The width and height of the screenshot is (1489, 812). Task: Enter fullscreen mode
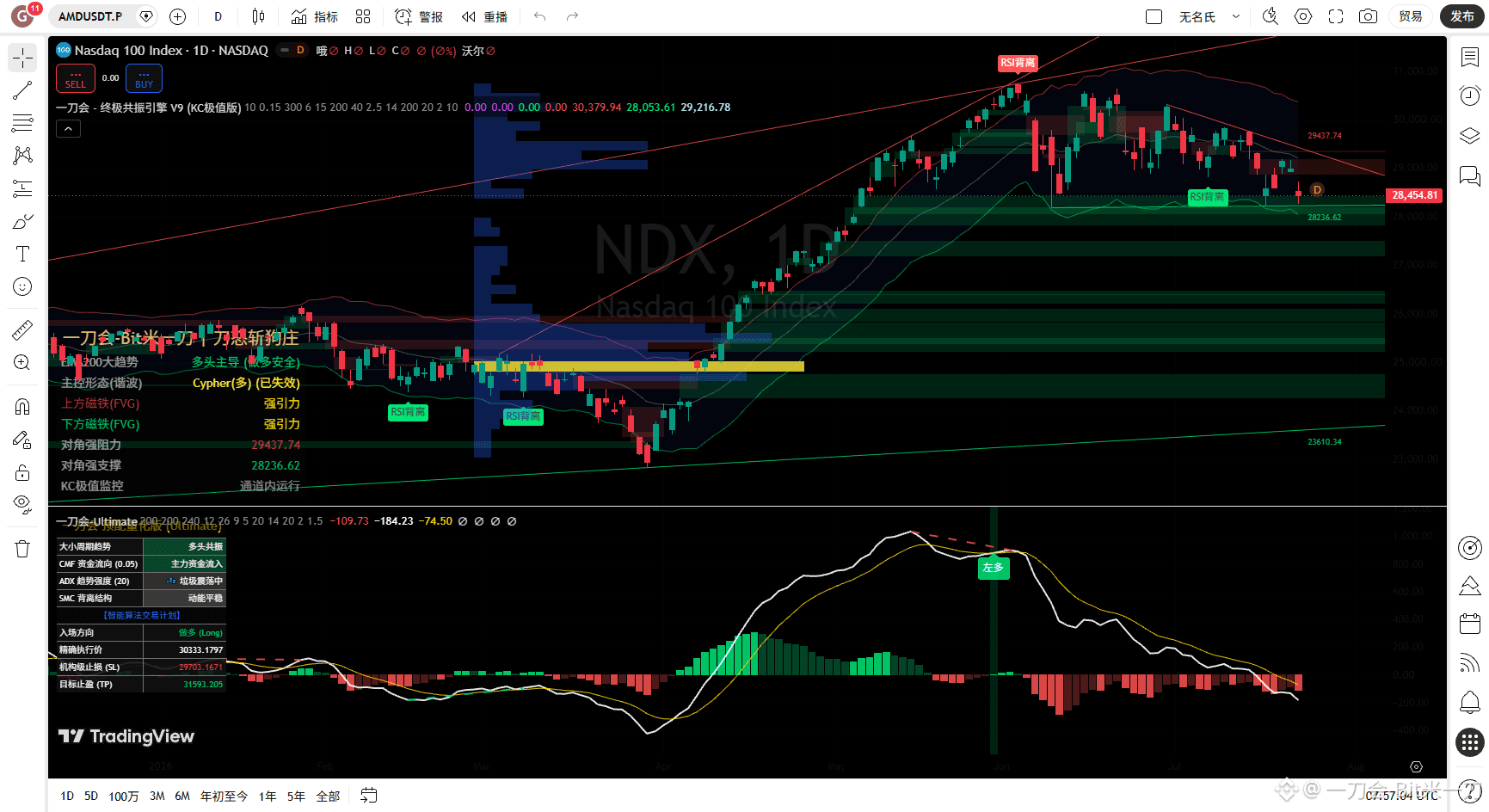tap(1336, 16)
